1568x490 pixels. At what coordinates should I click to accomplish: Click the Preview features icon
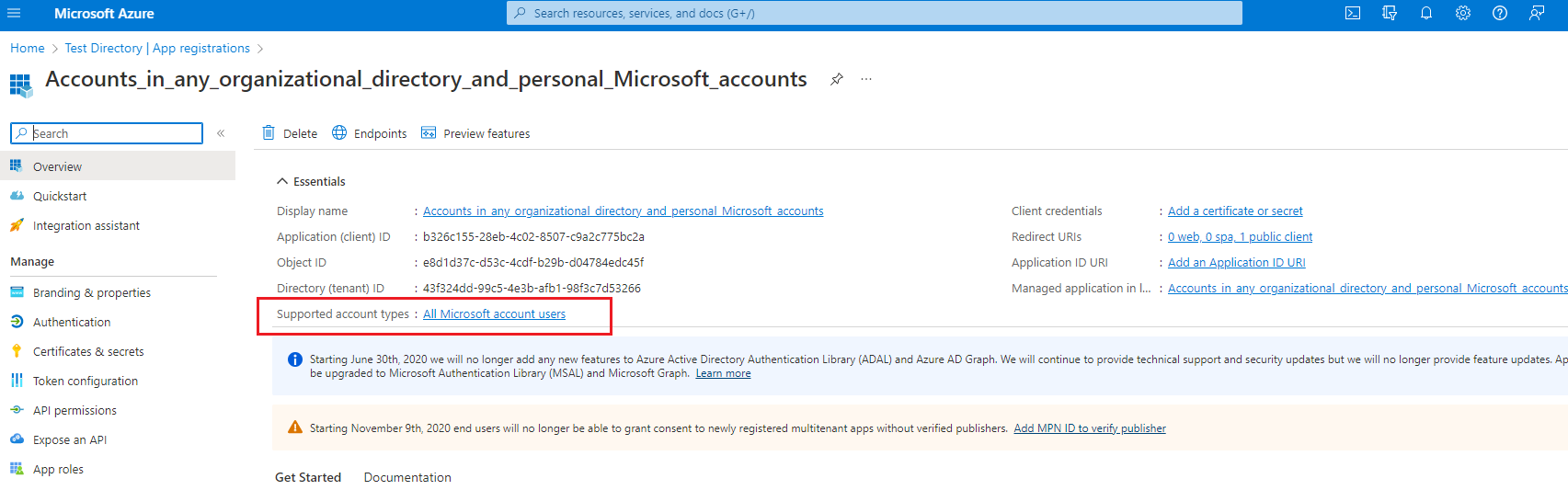[429, 132]
